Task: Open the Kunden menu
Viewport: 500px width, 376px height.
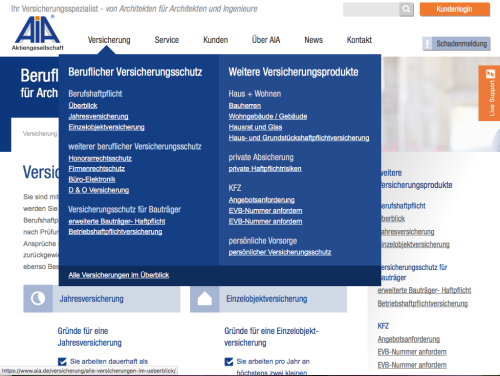Action: click(216, 40)
